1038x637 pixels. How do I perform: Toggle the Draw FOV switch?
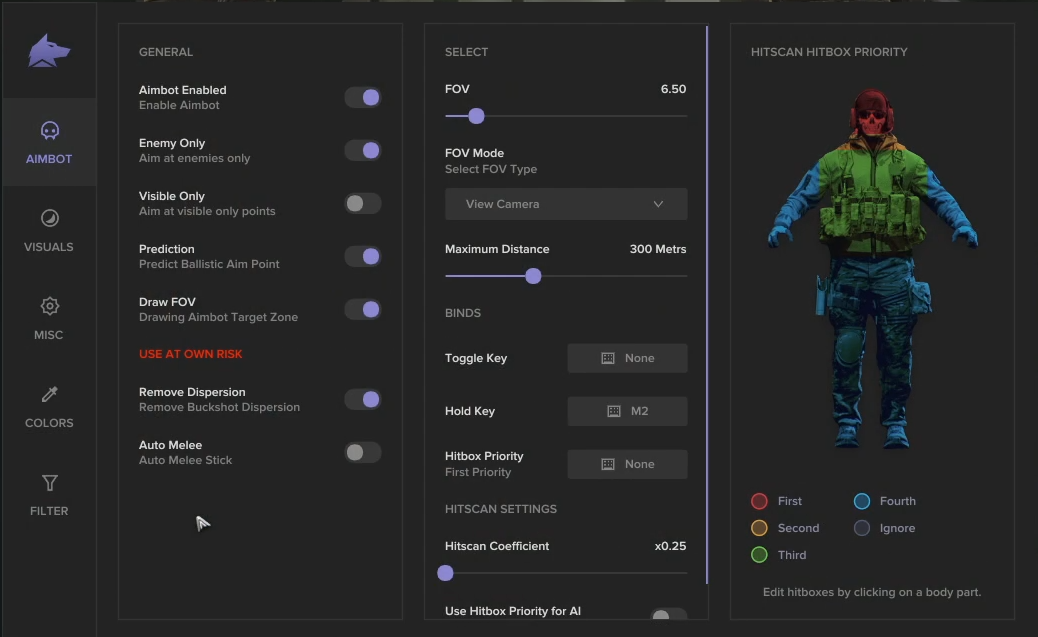[363, 309]
